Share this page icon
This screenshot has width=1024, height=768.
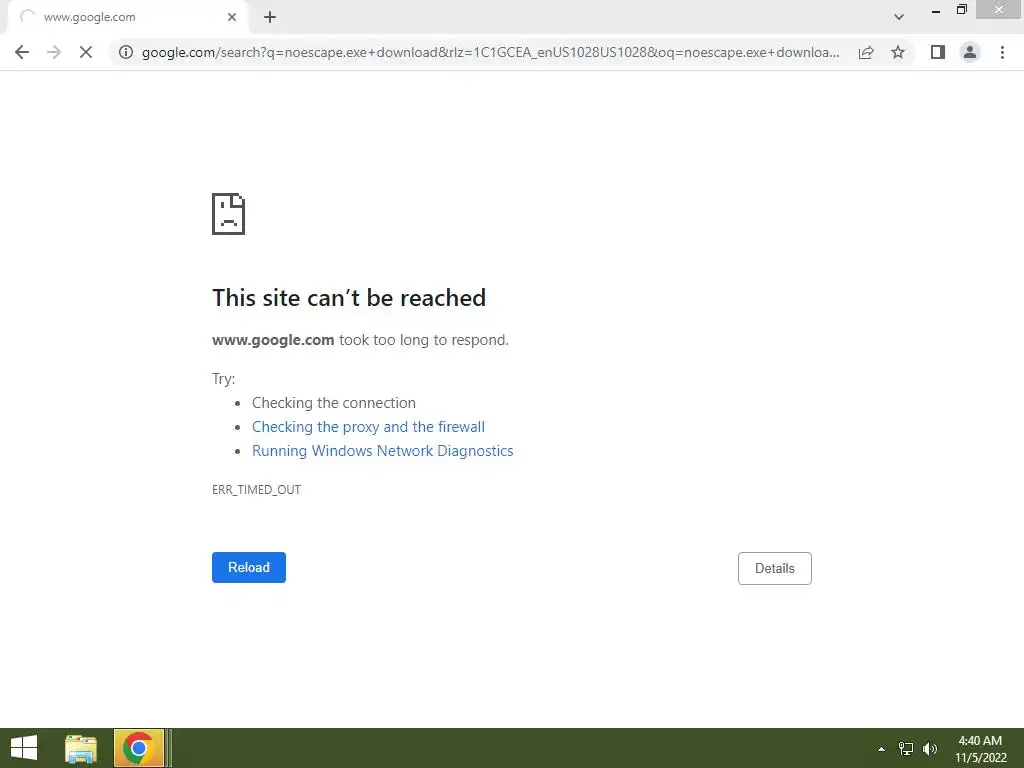(866, 52)
